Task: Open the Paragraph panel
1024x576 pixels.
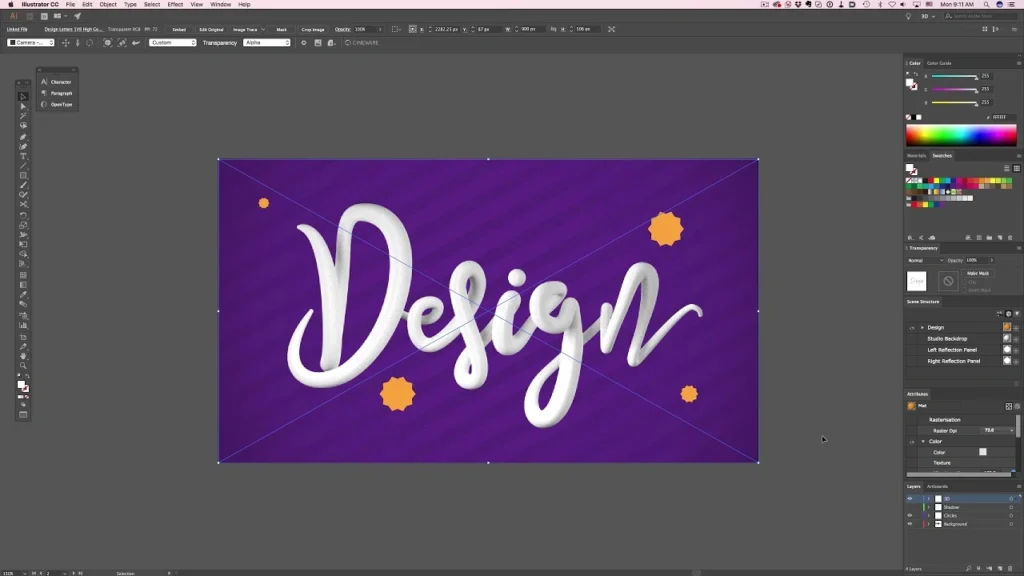Action: click(57, 93)
